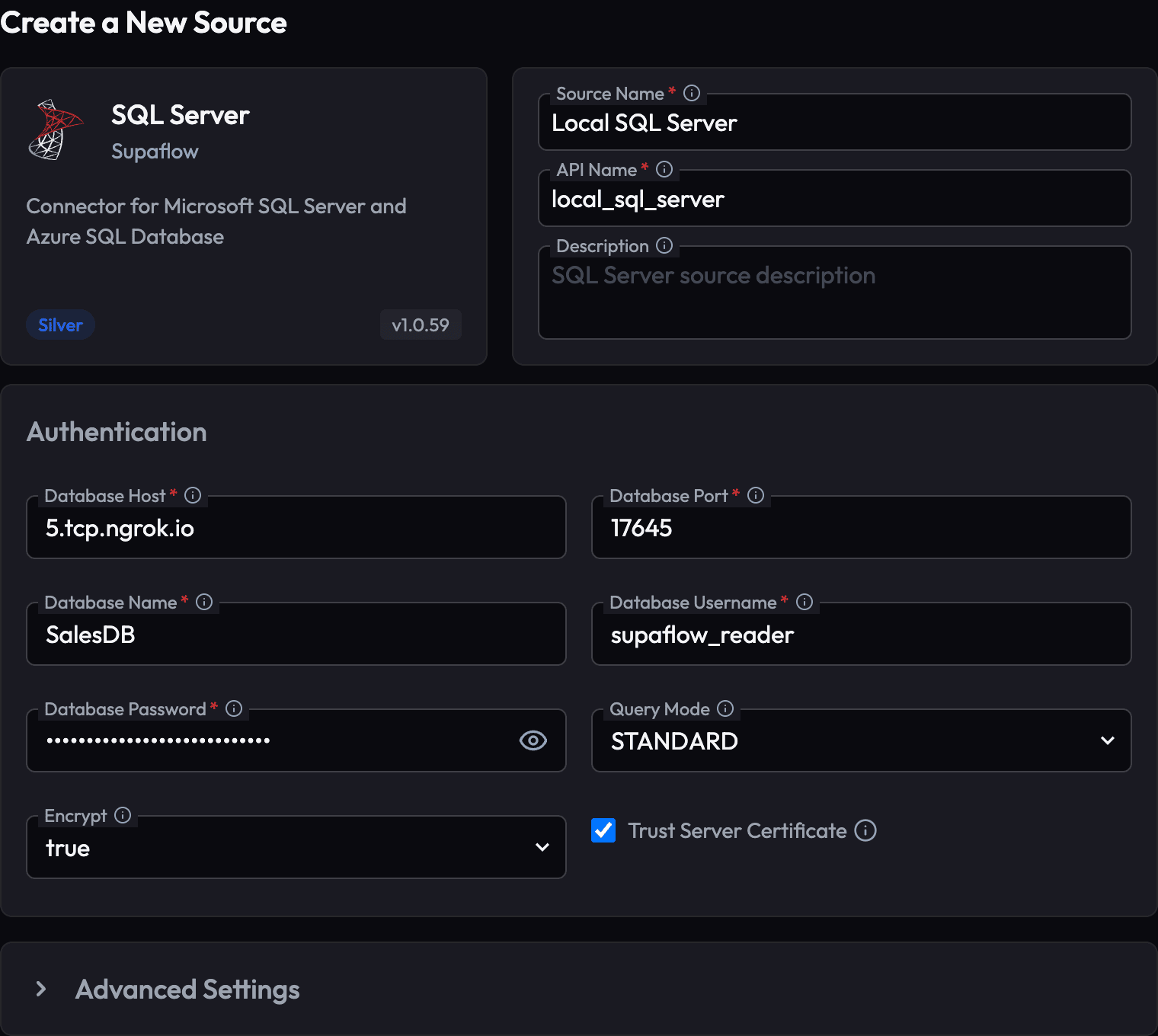Open the Encrypt dropdown
The image size is (1158, 1036).
point(296,847)
